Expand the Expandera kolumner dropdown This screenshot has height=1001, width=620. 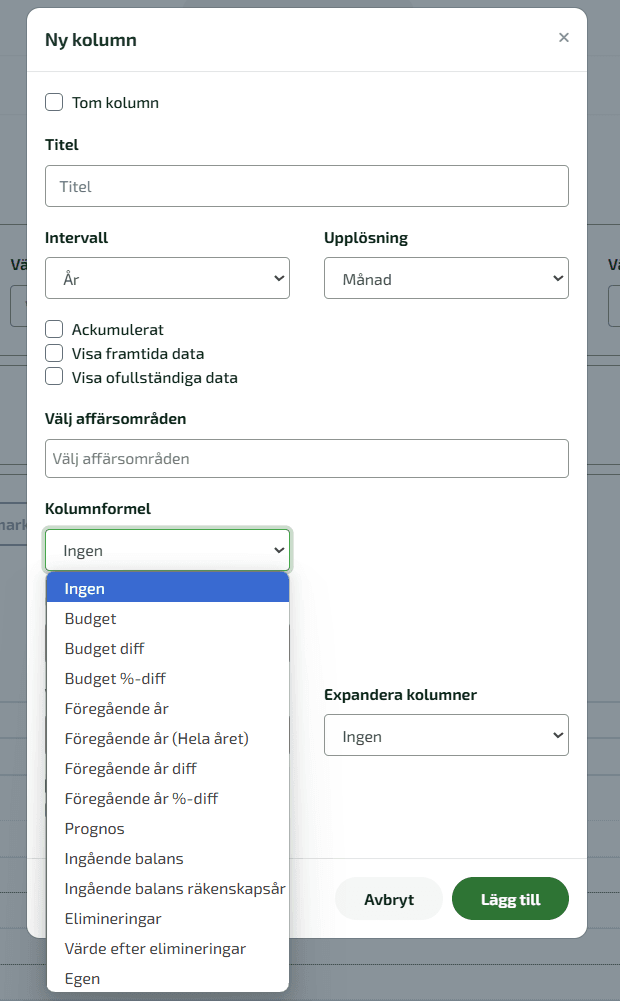446,735
